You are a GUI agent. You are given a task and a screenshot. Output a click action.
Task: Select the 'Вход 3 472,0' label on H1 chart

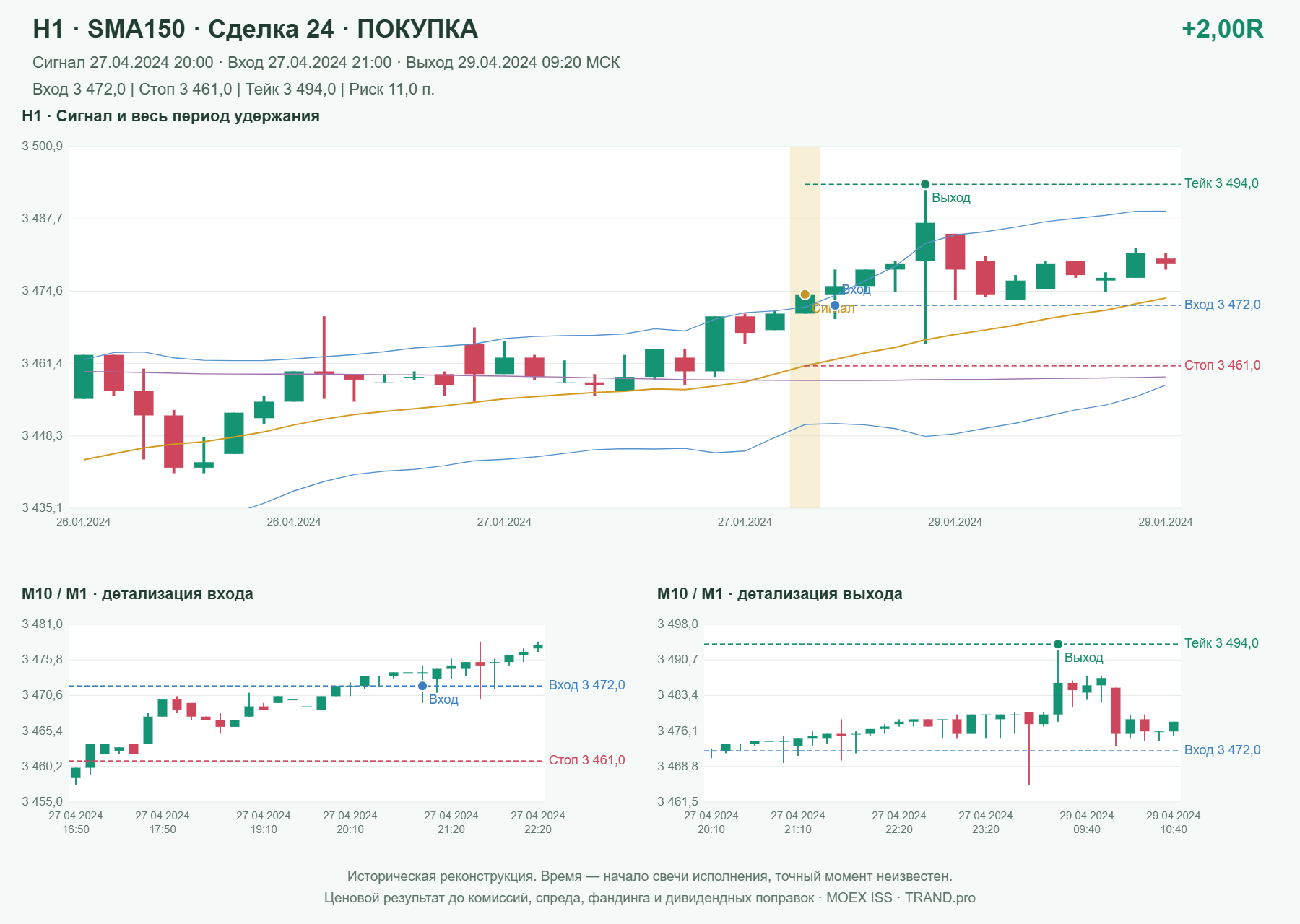(x=1222, y=305)
